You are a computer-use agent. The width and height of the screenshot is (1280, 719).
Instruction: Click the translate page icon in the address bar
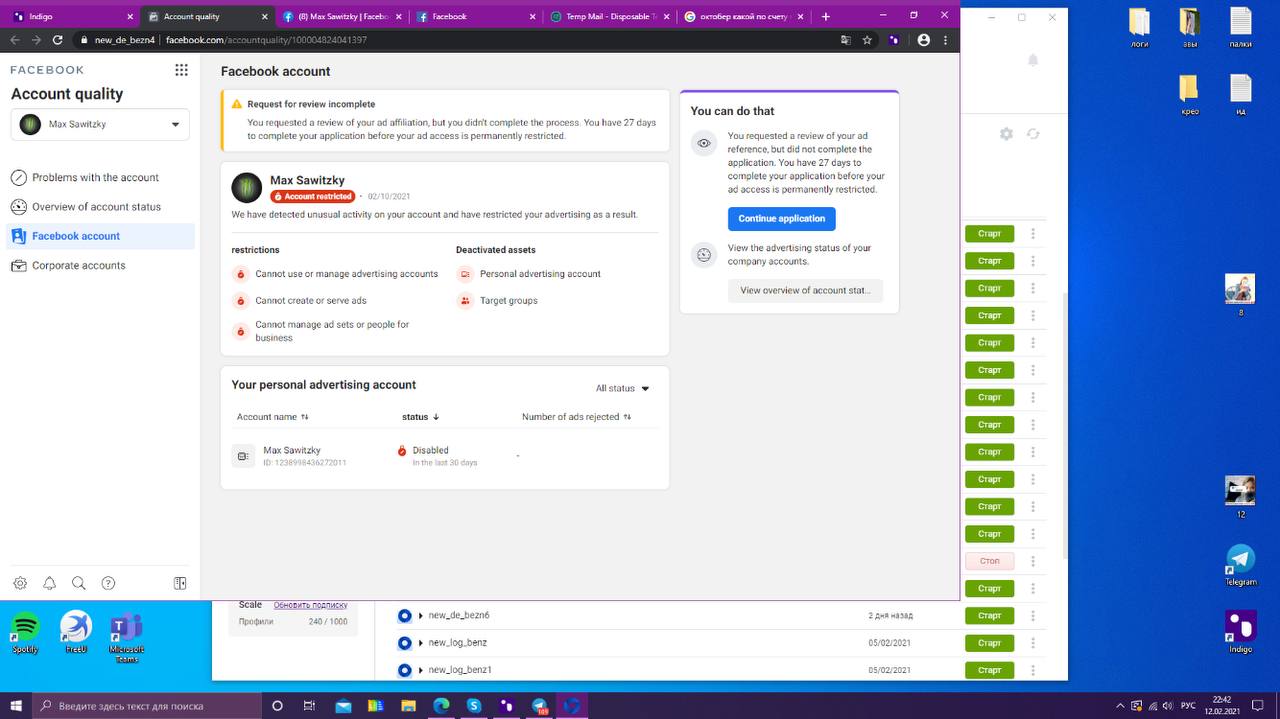click(846, 40)
